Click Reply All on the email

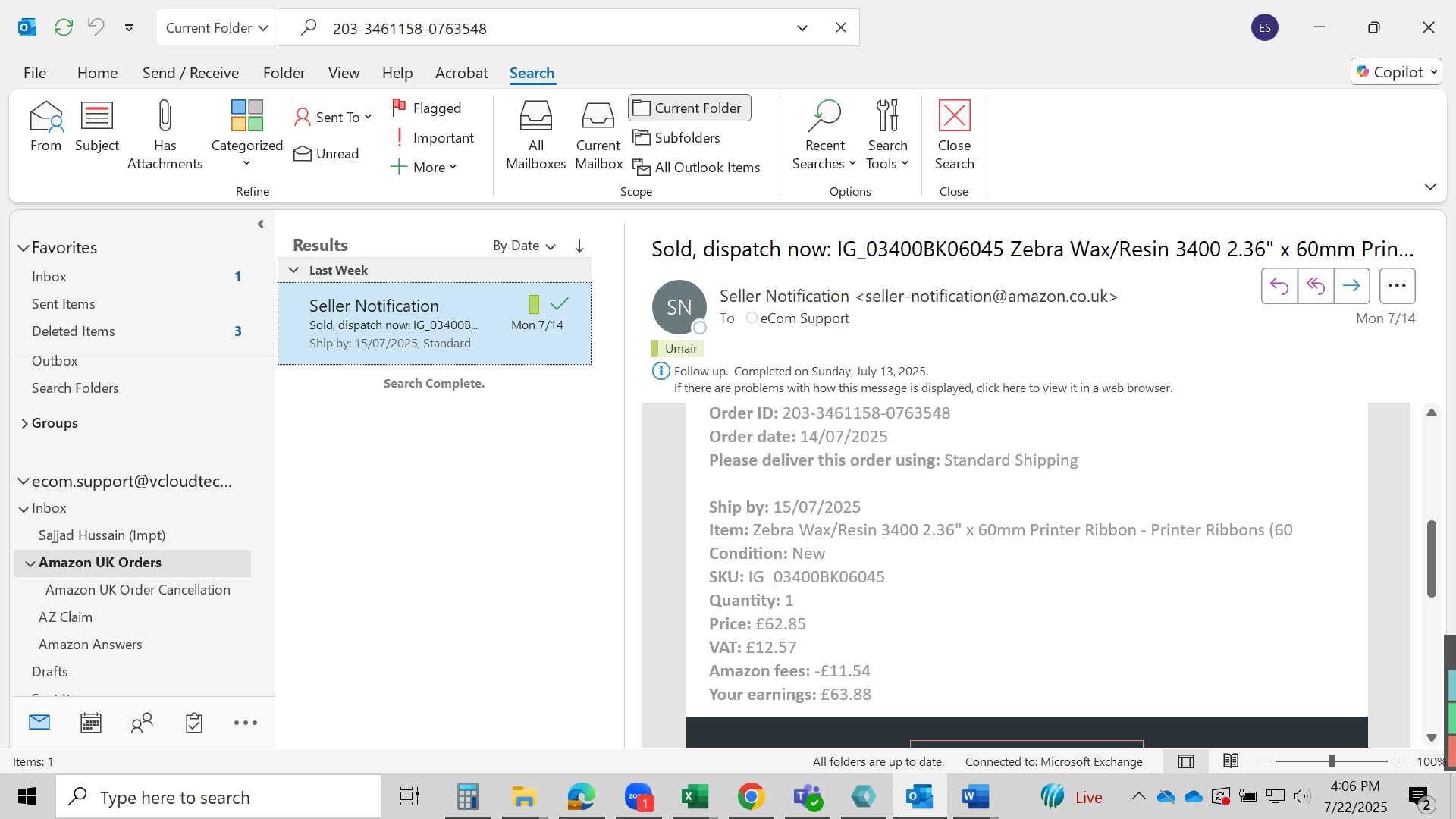tap(1316, 286)
